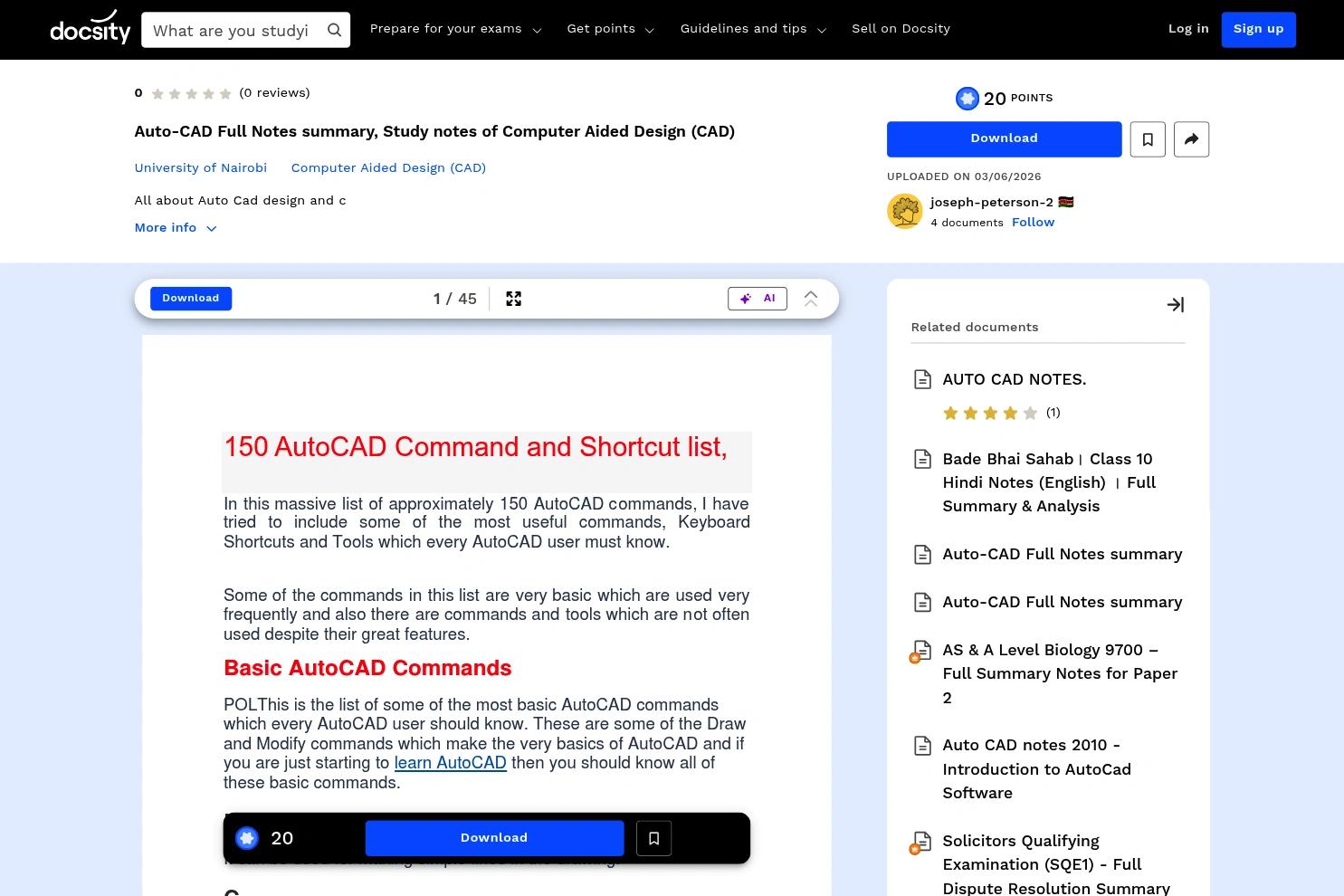Click the page number 1 / 45 indicator
This screenshot has width=1344, height=896.
[x=454, y=299]
